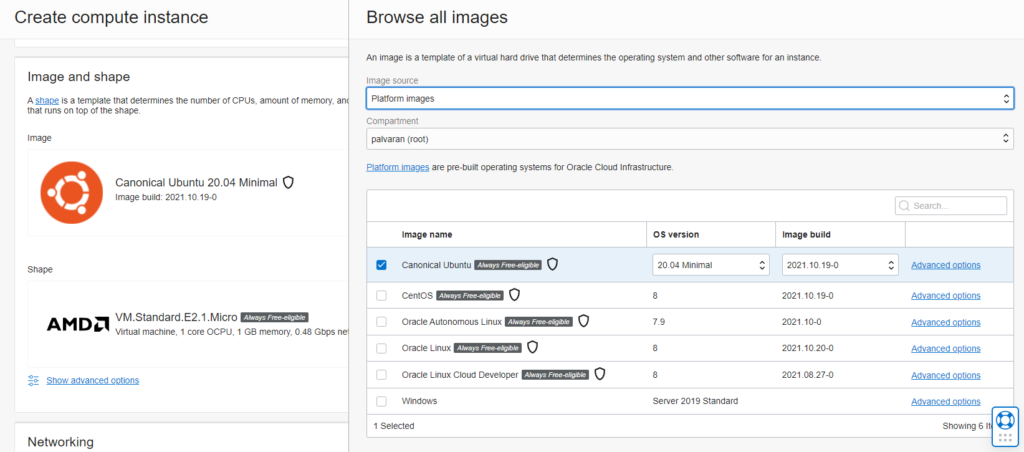Click Image build: 2021.10.19-0 text under Ubuntu
Viewport: 1024px width, 452px height.
pos(166,197)
